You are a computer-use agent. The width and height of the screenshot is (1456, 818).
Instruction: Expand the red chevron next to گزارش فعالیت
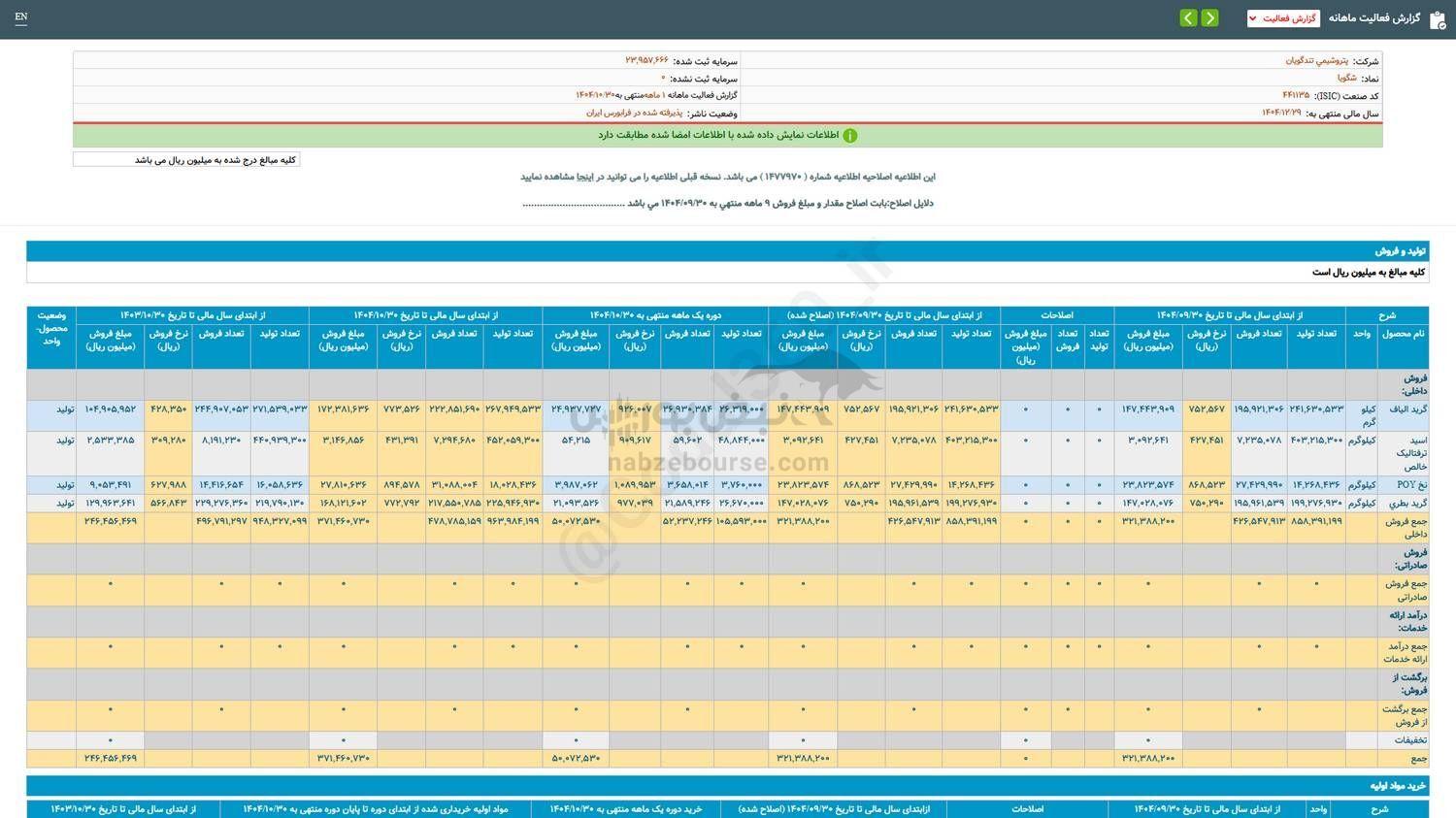(x=1253, y=17)
